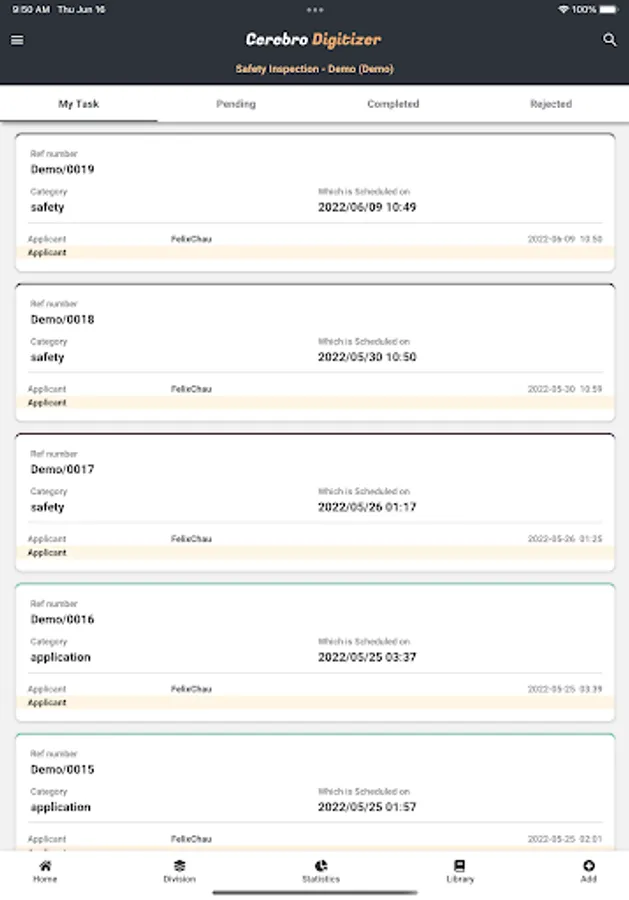Image resolution: width=629 pixels, height=900 pixels.
Task: Tap the search magnifier icon
Action: (x=609, y=40)
